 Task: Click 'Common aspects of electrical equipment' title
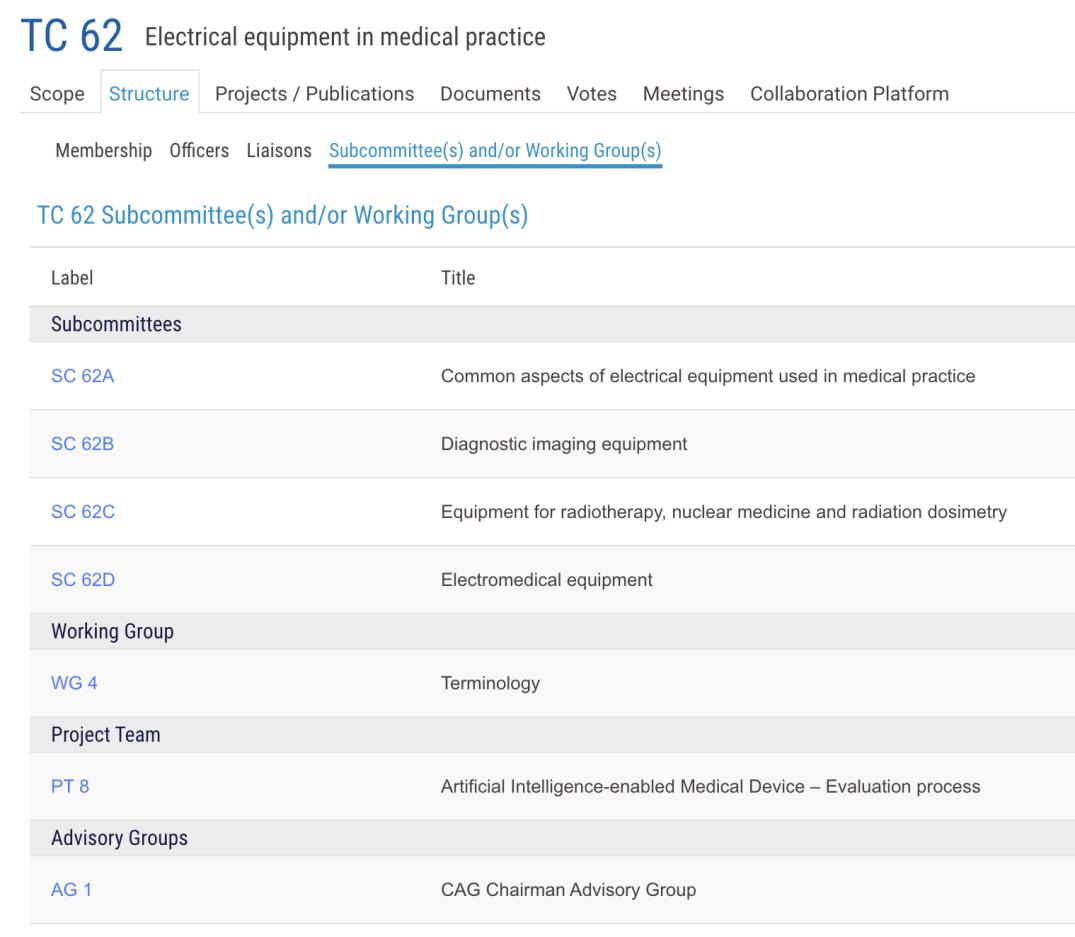708,376
